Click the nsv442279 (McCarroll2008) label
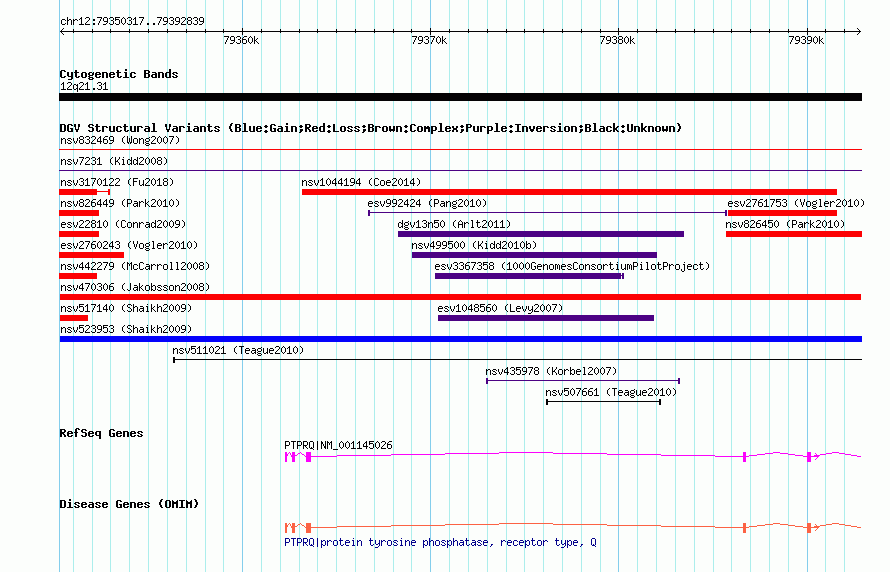Viewport: 890px width, 572px height. pyautogui.click(x=135, y=266)
